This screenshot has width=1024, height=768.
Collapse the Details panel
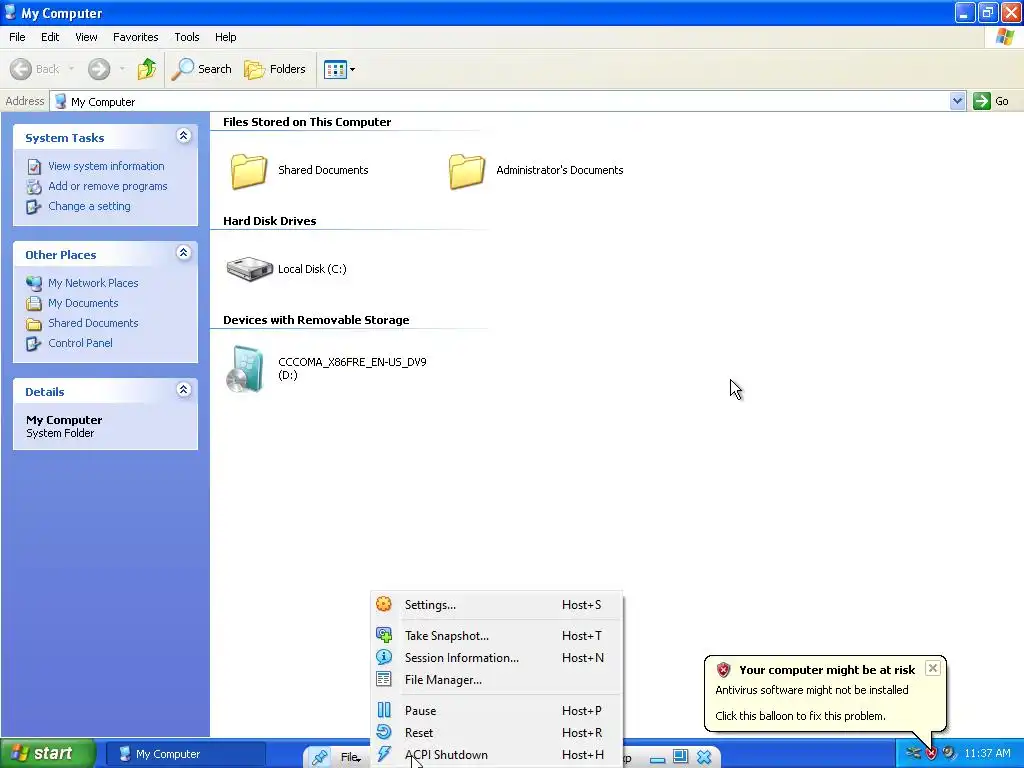click(184, 390)
